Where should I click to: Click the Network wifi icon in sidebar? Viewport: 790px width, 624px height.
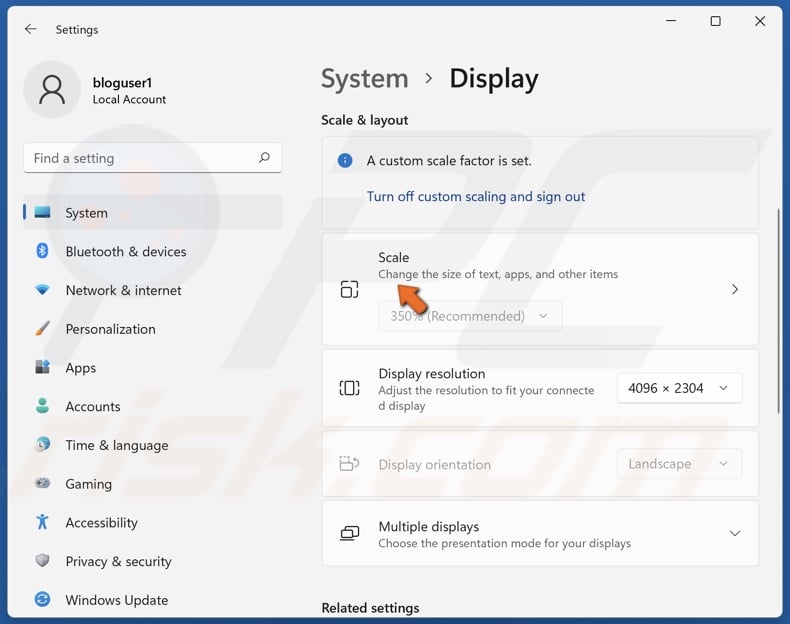42,290
